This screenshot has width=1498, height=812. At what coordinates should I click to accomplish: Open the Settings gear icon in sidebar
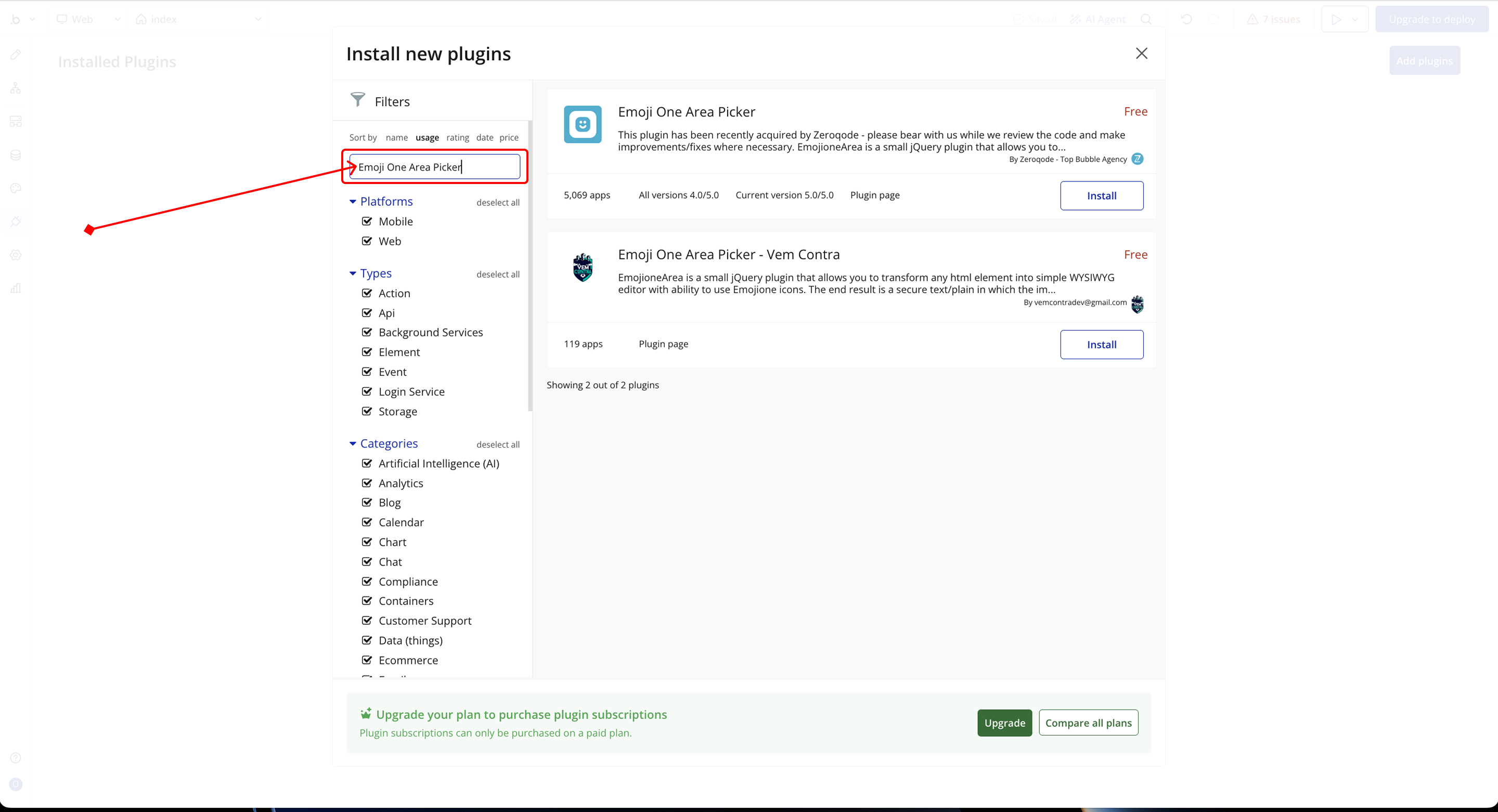(x=16, y=255)
